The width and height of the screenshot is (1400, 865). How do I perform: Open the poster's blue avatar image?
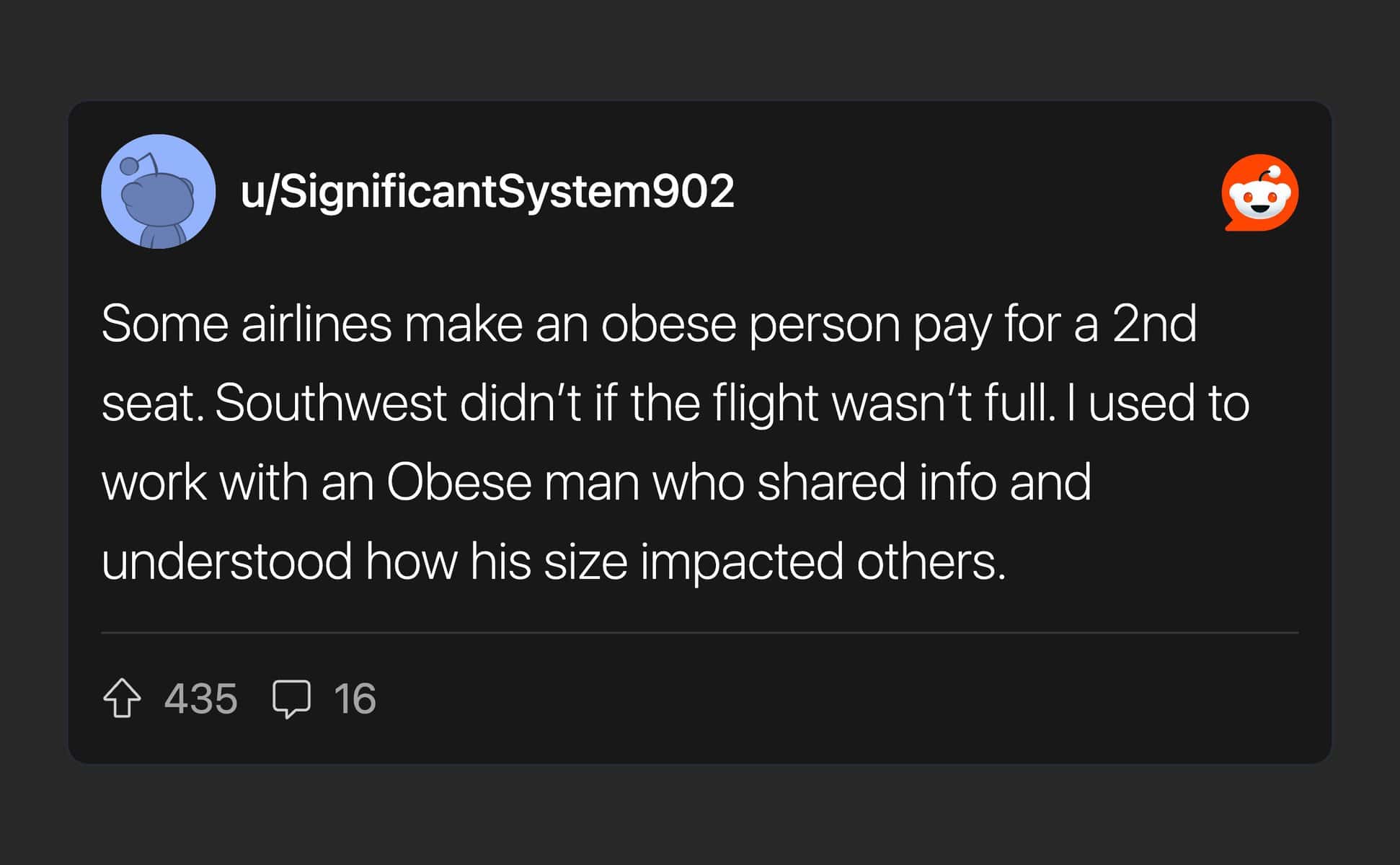coord(159,192)
